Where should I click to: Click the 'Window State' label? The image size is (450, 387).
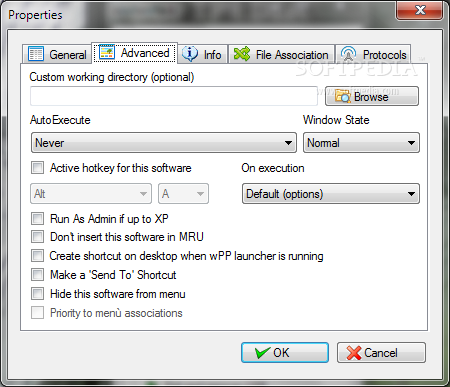point(336,120)
